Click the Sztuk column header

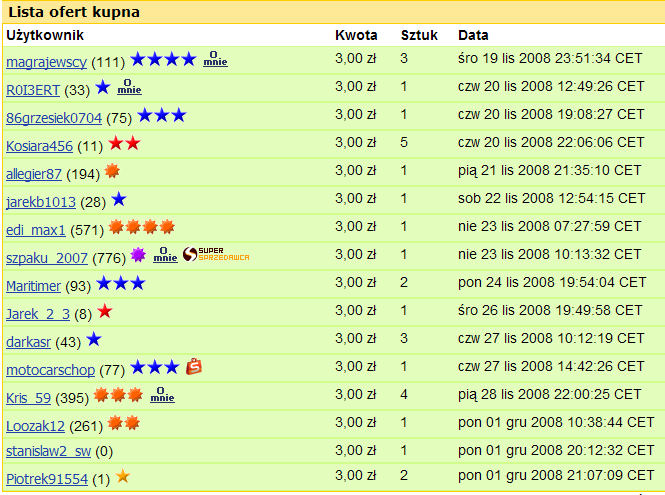tap(419, 35)
